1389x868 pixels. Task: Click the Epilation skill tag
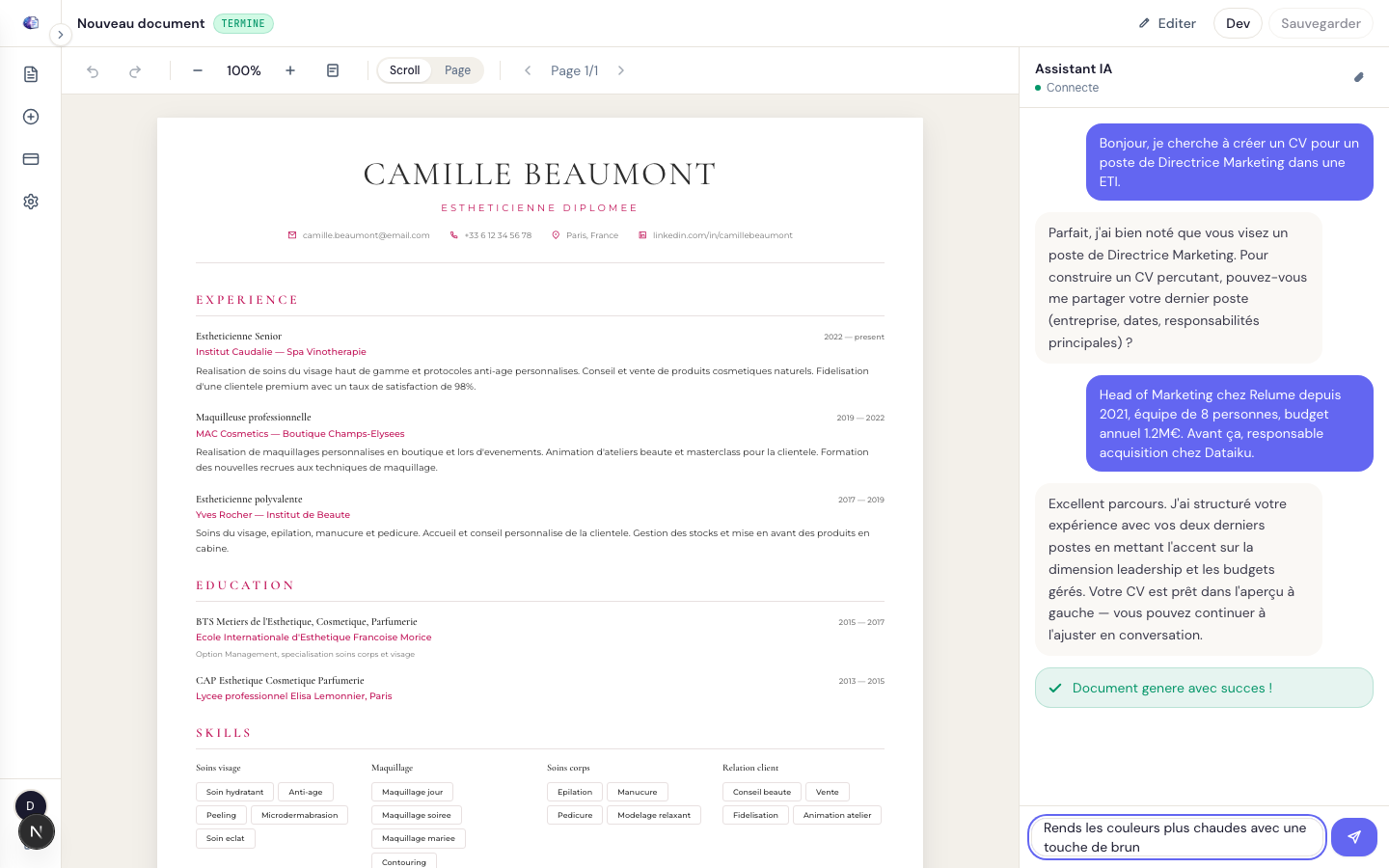click(575, 792)
